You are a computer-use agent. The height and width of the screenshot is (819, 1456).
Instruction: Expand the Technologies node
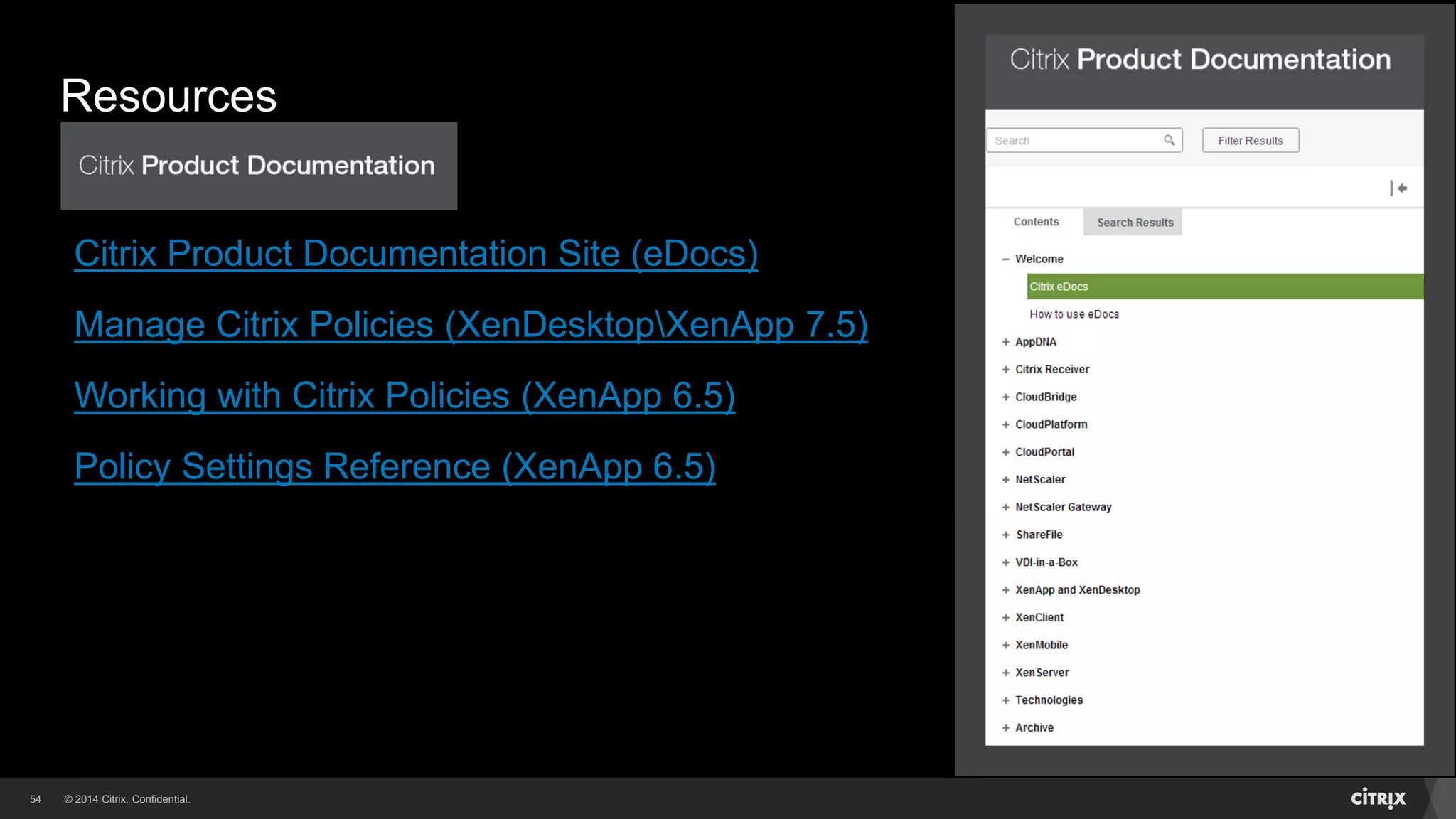[x=1005, y=700]
